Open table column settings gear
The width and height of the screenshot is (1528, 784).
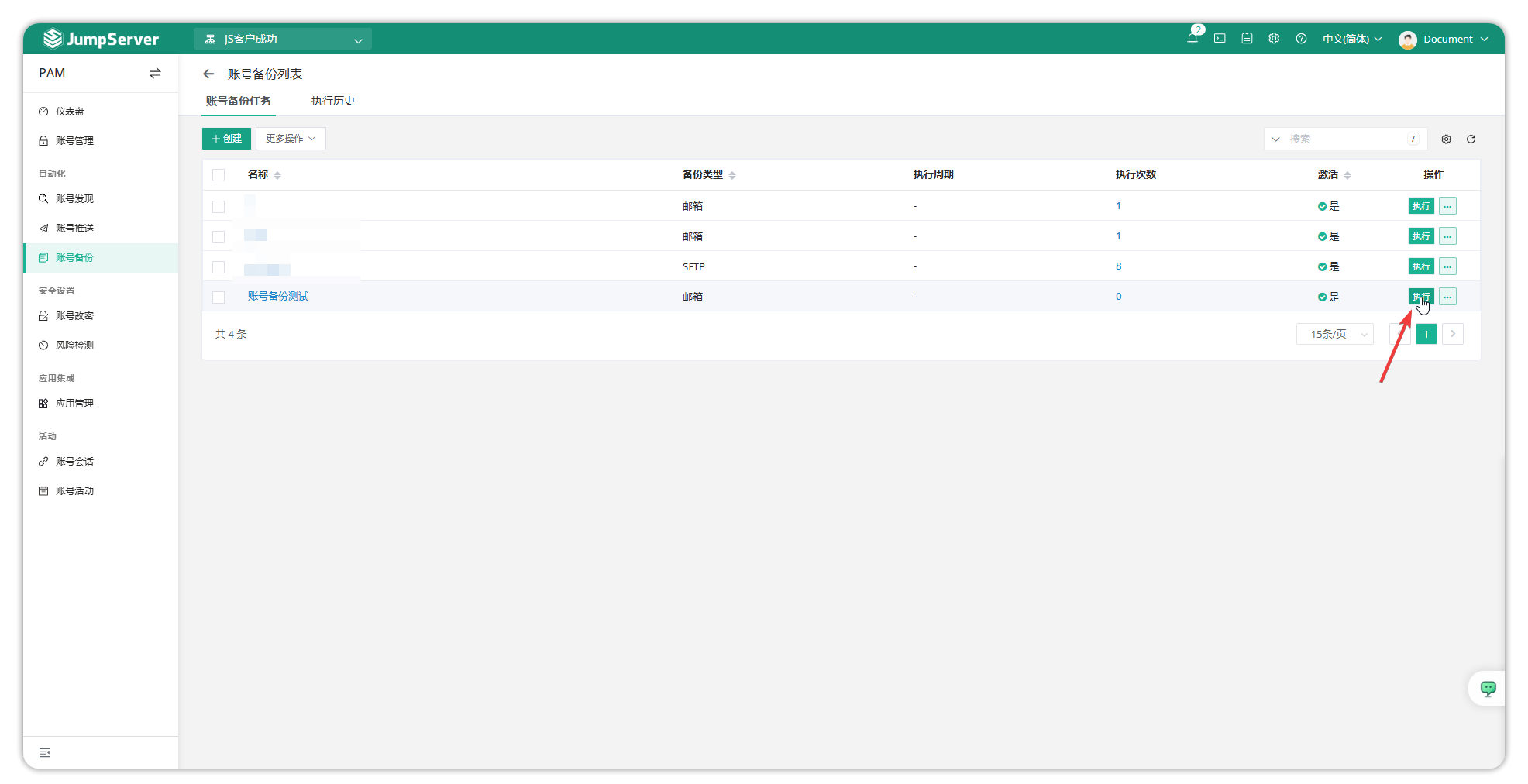pyautogui.click(x=1446, y=139)
